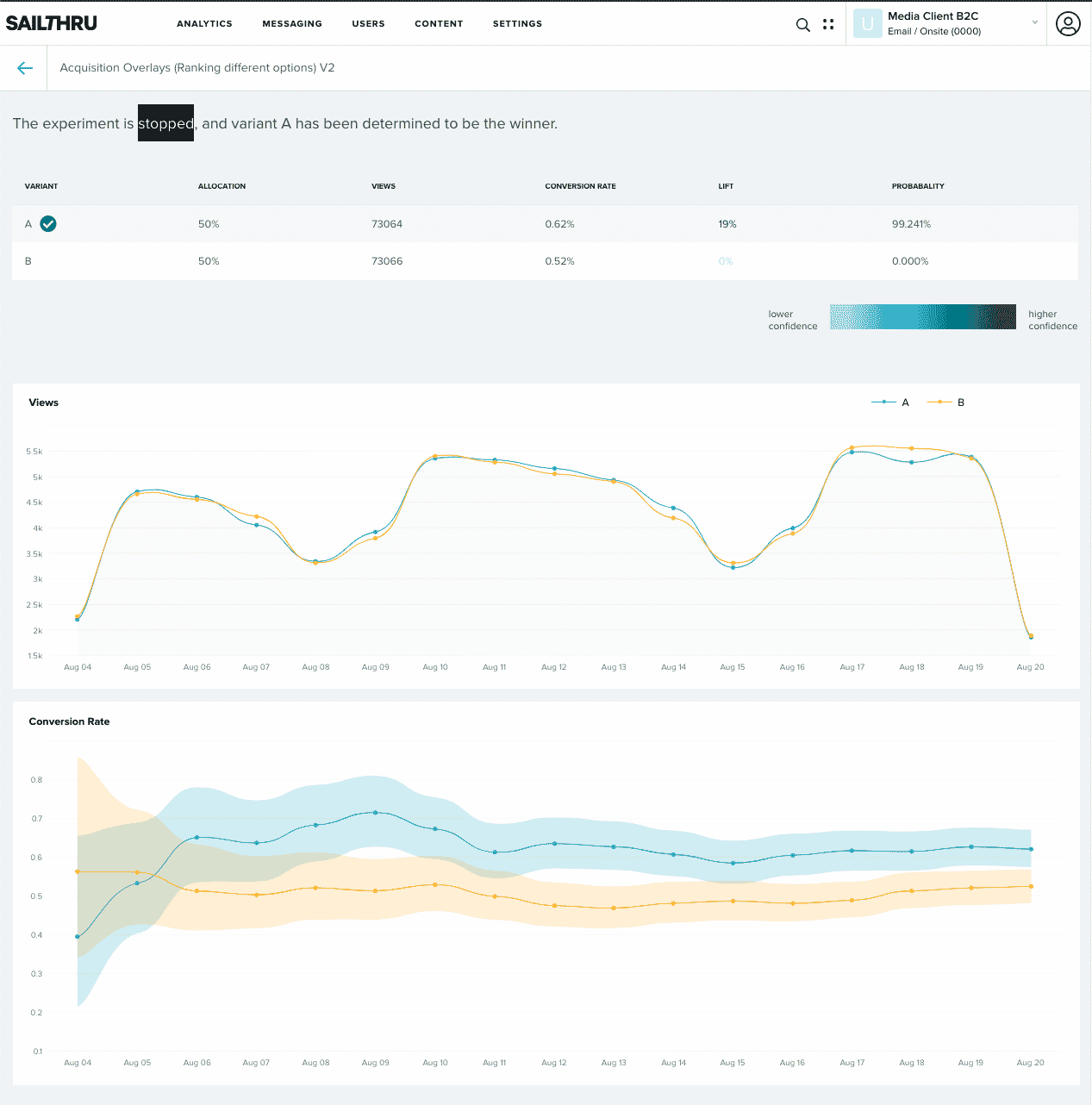The image size is (1092, 1105).
Task: Click the Sailthru logo
Action: pos(52,23)
